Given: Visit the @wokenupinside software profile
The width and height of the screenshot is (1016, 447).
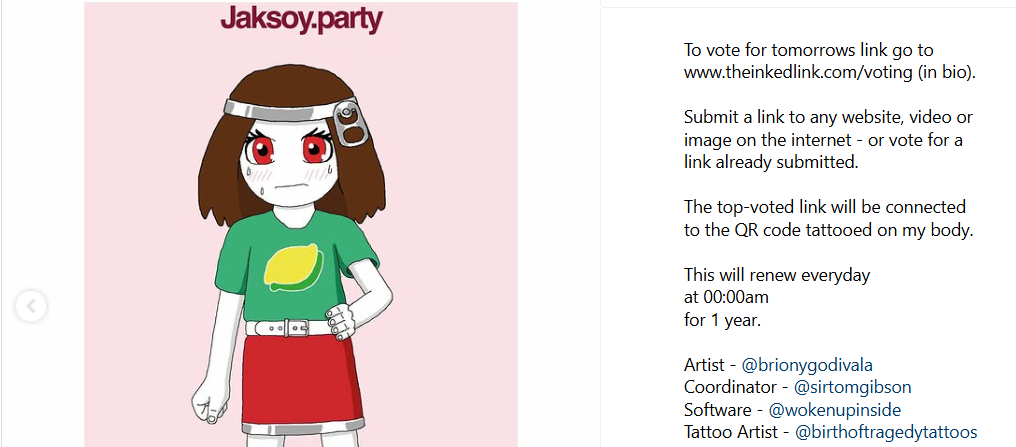Looking at the screenshot, I should point(832,410).
